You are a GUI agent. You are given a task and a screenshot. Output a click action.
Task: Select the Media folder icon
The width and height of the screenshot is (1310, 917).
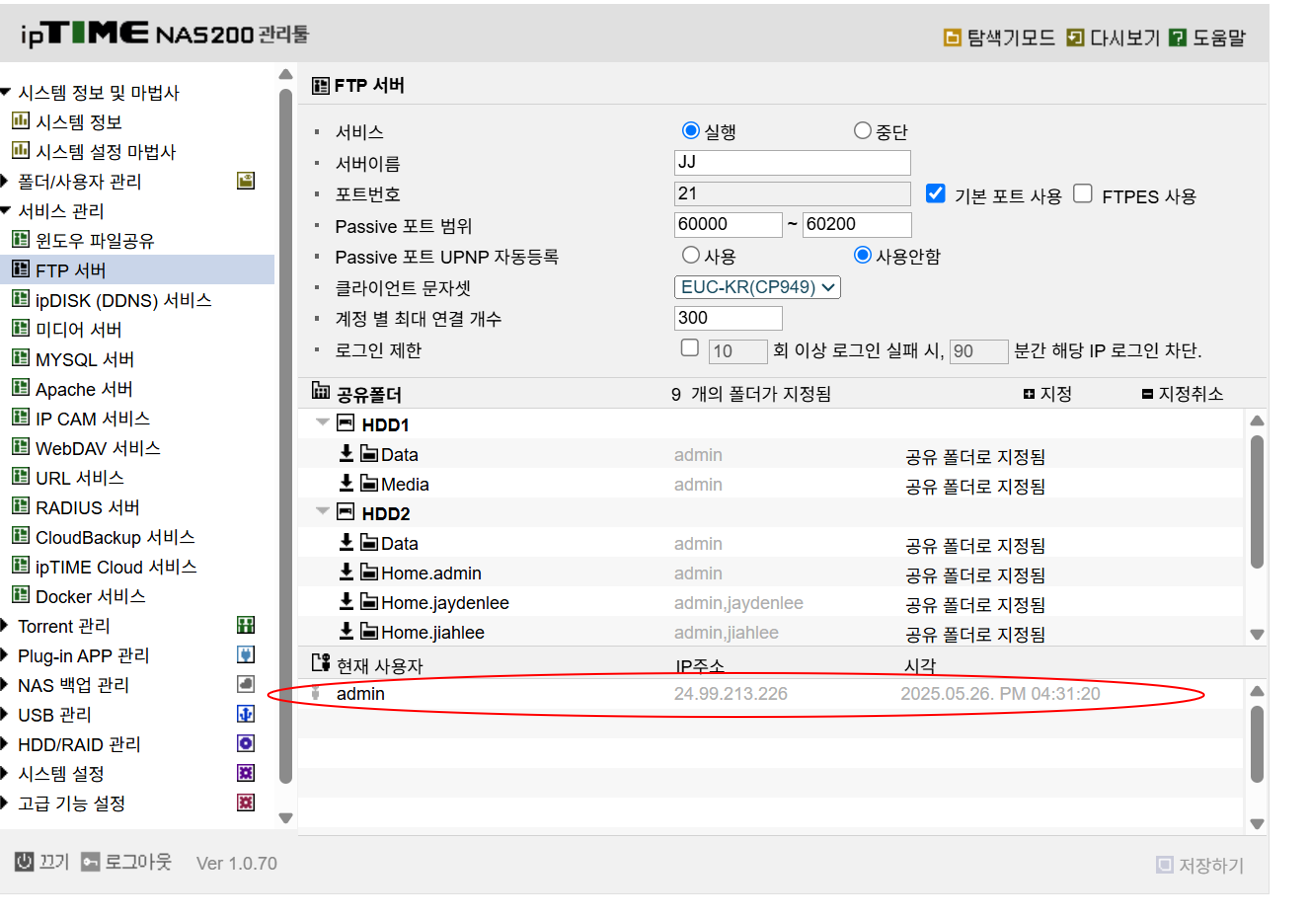coord(370,485)
